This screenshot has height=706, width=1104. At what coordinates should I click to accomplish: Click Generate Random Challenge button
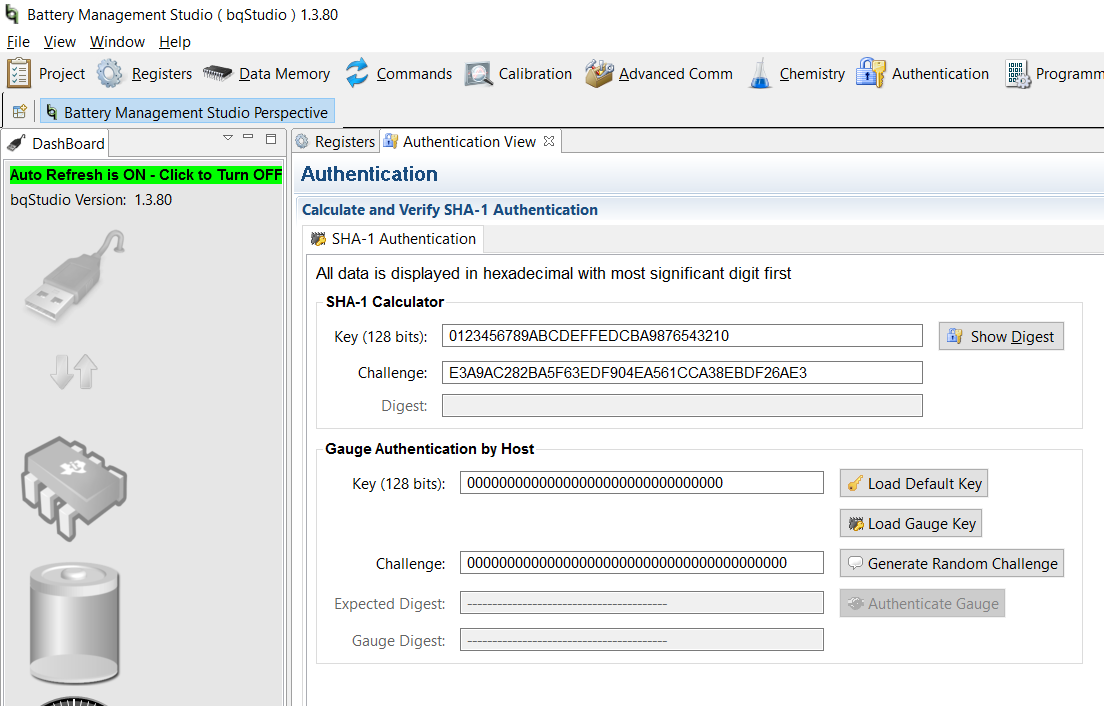click(x=952, y=564)
